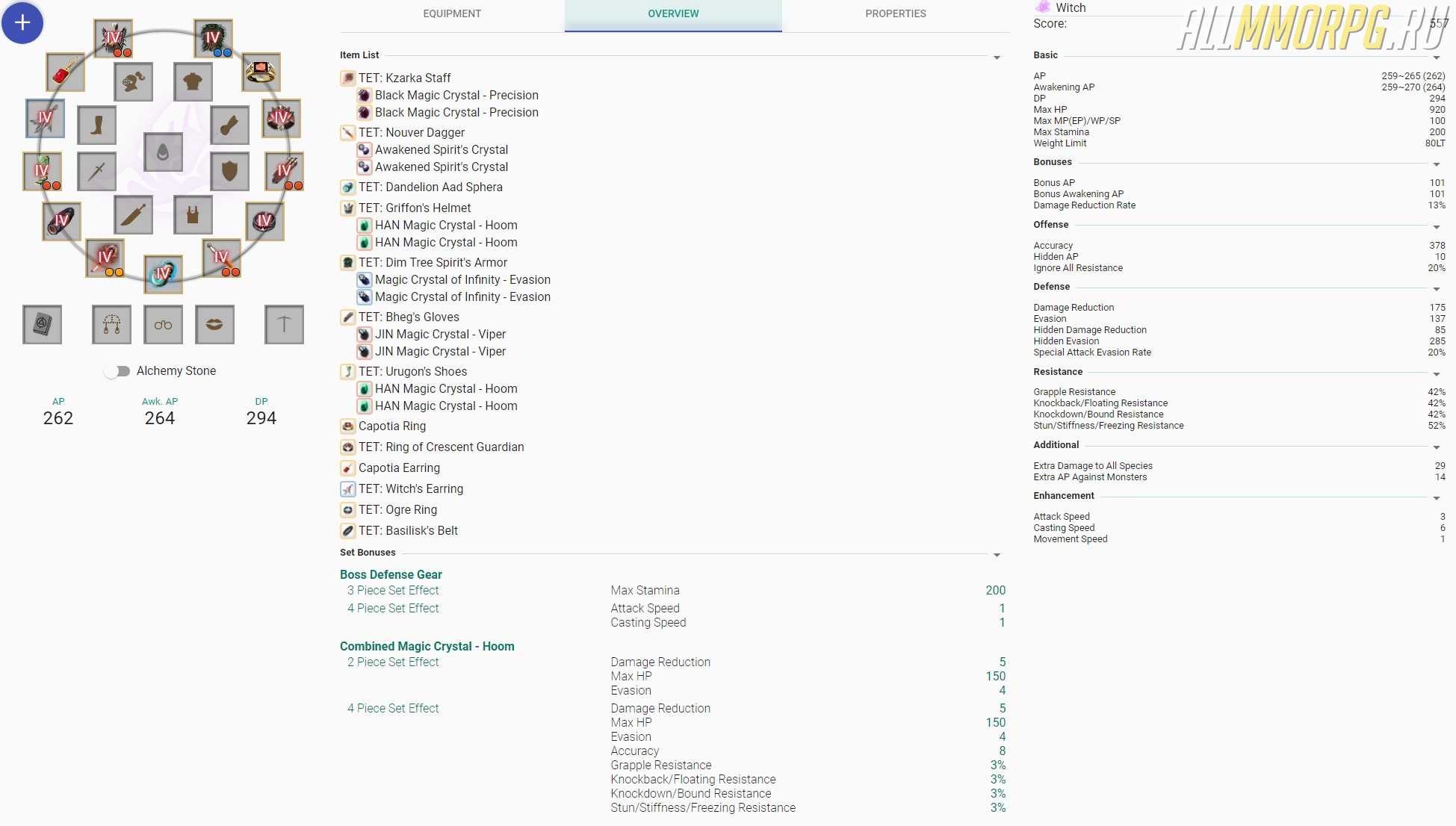Collapse the Offense stats section

coord(1436,227)
